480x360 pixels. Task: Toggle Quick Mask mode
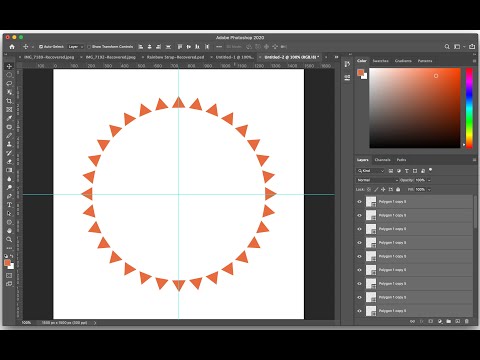point(9,275)
